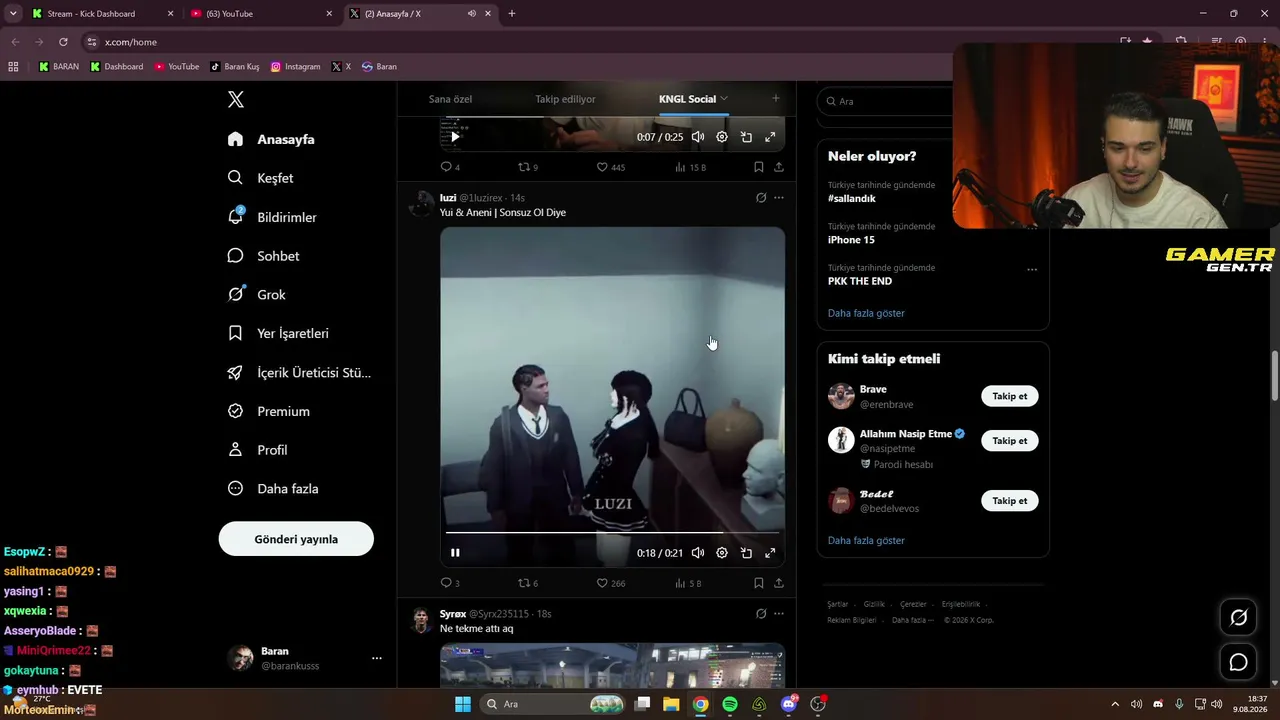The image size is (1280, 720).
Task: Mute the luzi video sound
Action: [x=698, y=553]
